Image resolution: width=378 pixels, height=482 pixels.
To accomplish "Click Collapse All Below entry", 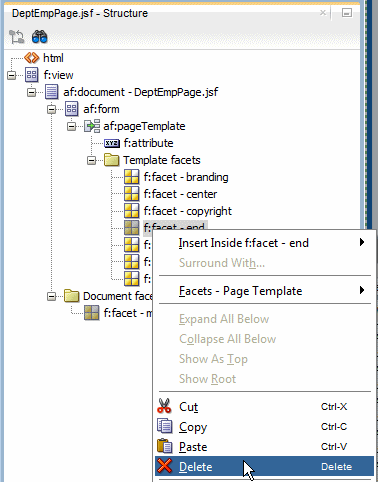I will (265, 339).
